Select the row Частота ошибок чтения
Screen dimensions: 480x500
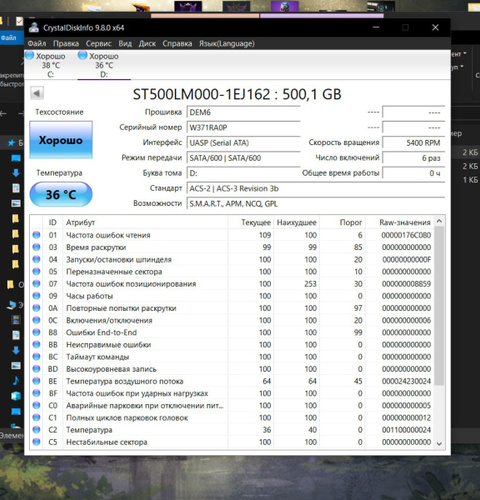coord(232,235)
